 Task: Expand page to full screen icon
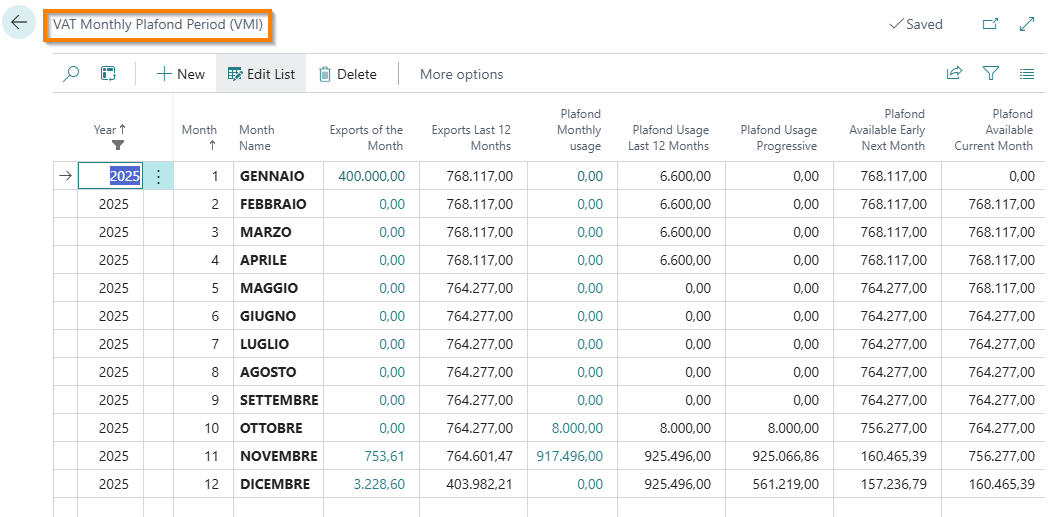tap(1026, 24)
